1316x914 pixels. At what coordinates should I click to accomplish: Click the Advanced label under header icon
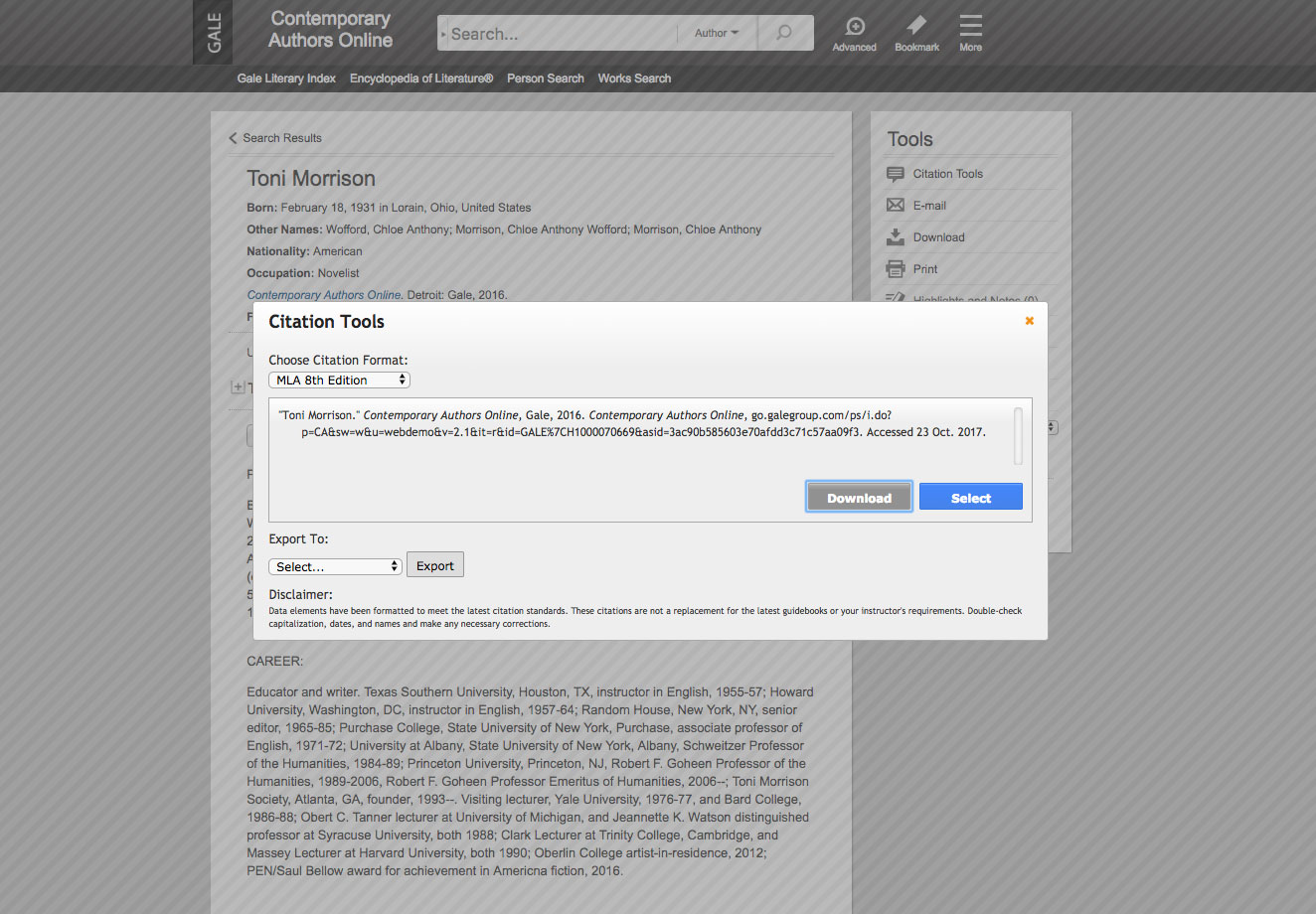[855, 48]
